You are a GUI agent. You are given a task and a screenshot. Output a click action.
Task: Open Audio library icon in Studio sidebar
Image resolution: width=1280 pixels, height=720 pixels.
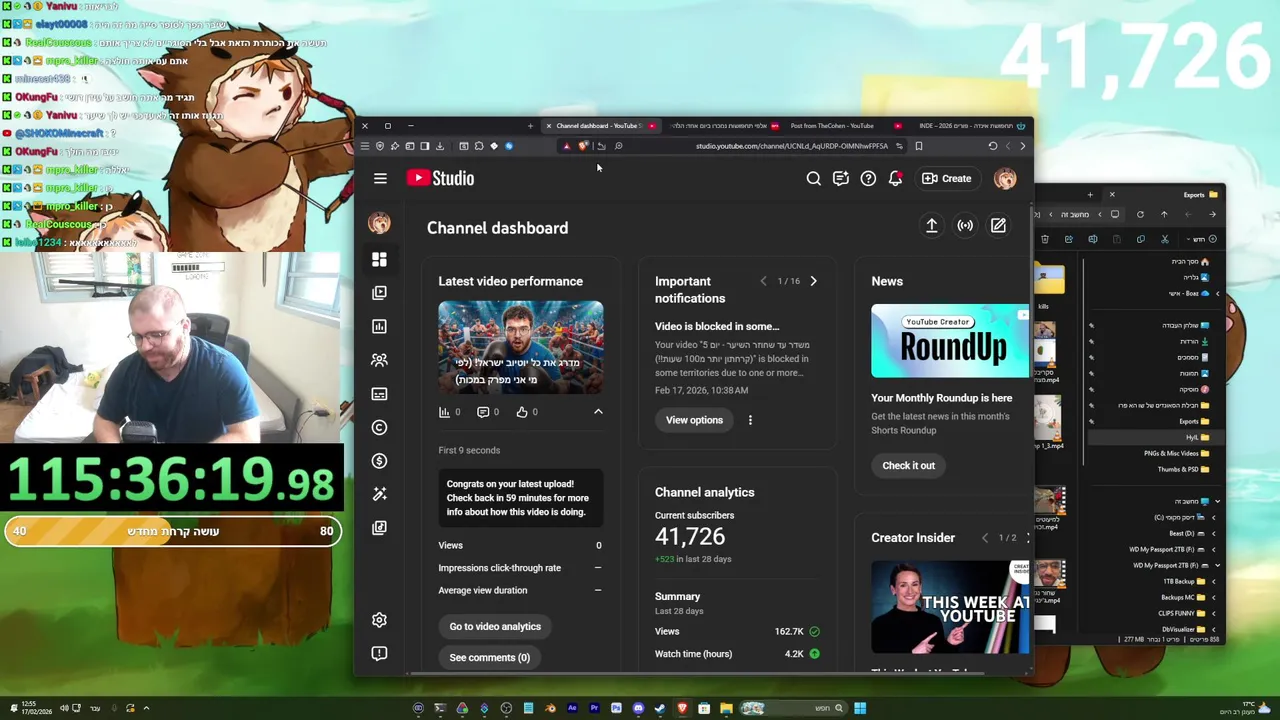379,528
